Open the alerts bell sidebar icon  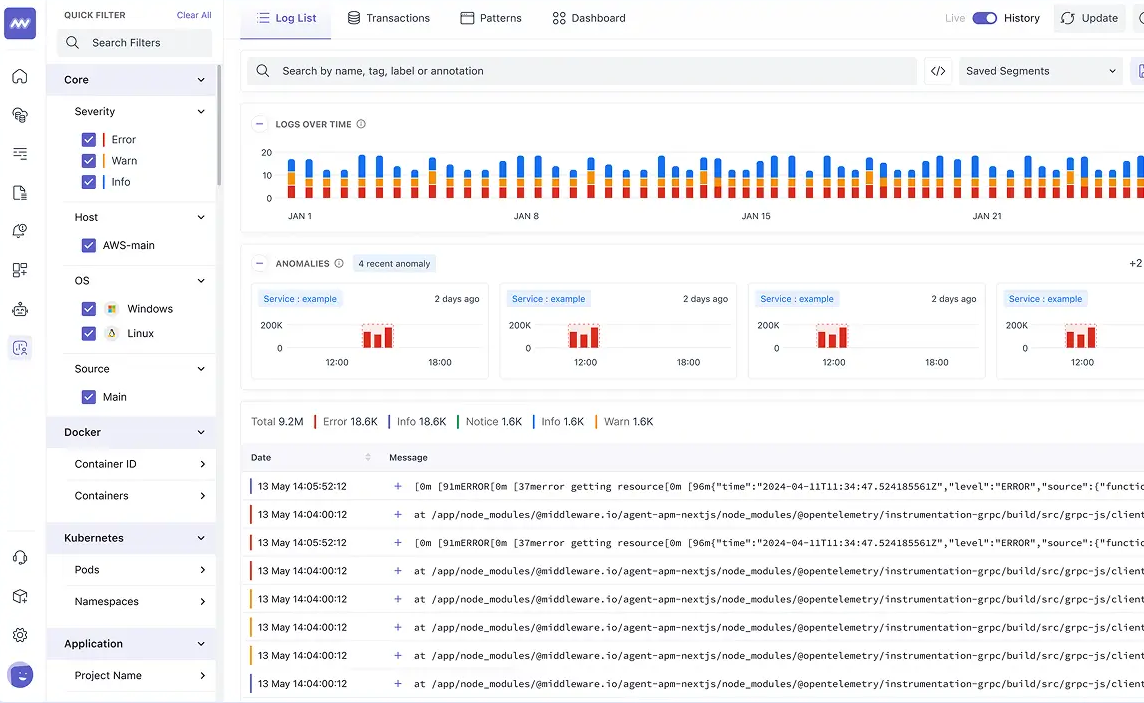pos(20,231)
